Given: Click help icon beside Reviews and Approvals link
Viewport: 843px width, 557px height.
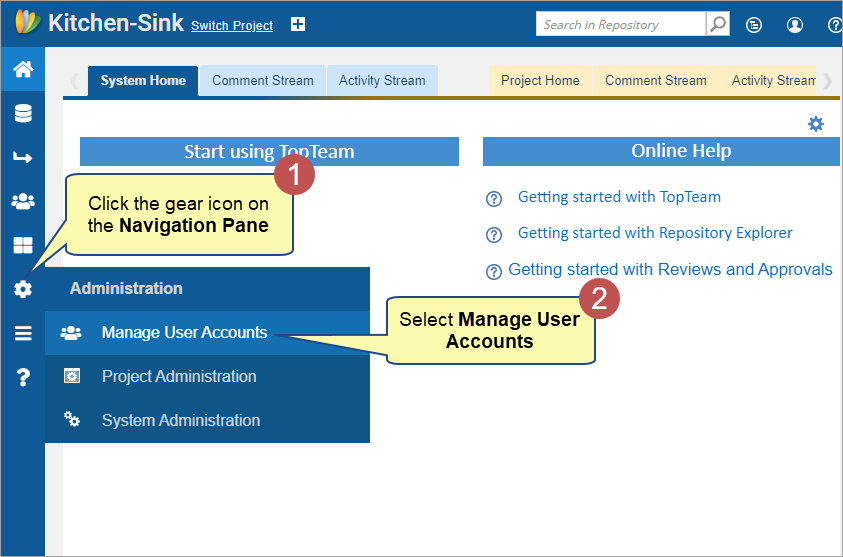Looking at the screenshot, I should [x=494, y=272].
